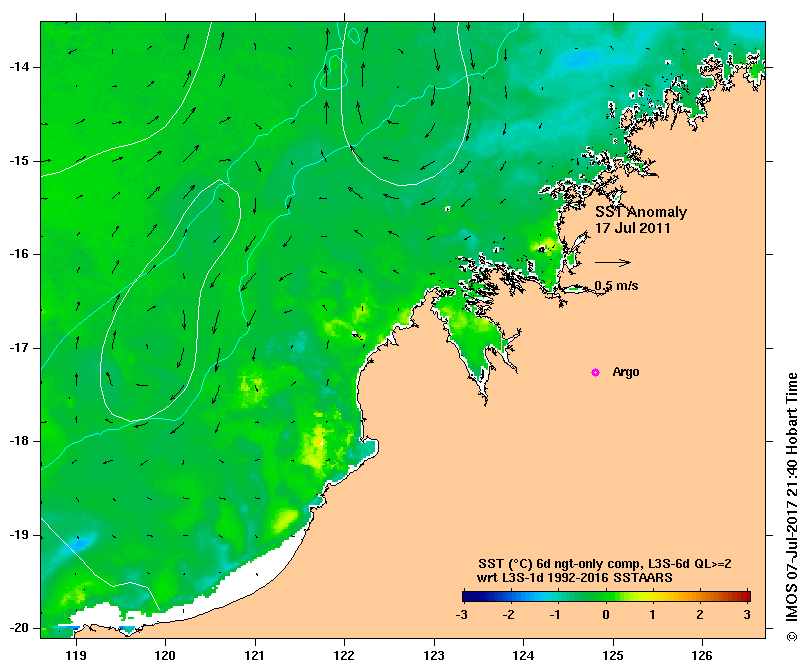Click the '0.5 m/s' scale label
Screen dimensions: 809x672
click(616, 285)
